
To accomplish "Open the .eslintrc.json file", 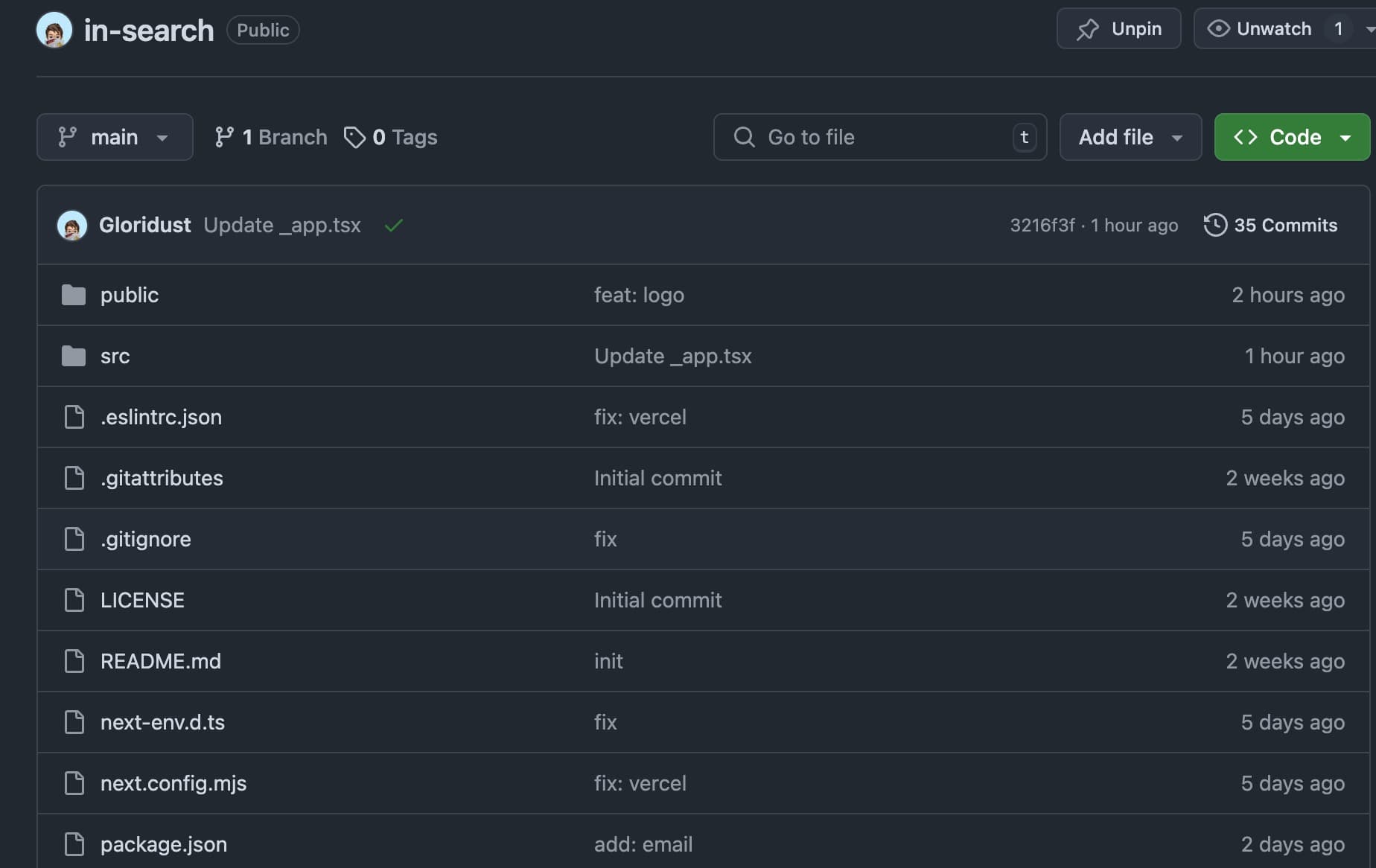I will (161, 417).
